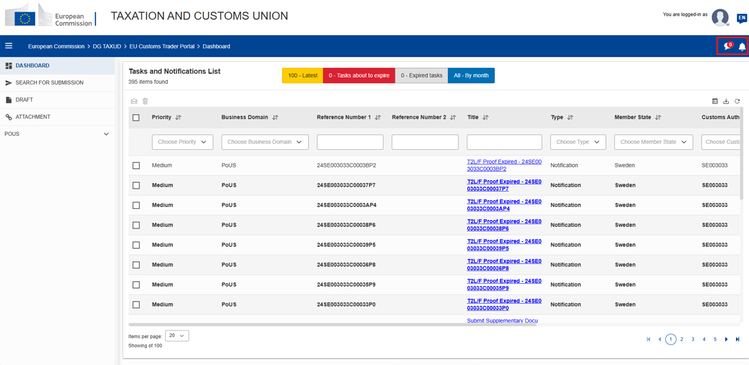Viewport: 749px width, 365px height.
Task: Open T2L/F Proof Expired 24SE003033C00037P7 link
Action: pos(504,185)
